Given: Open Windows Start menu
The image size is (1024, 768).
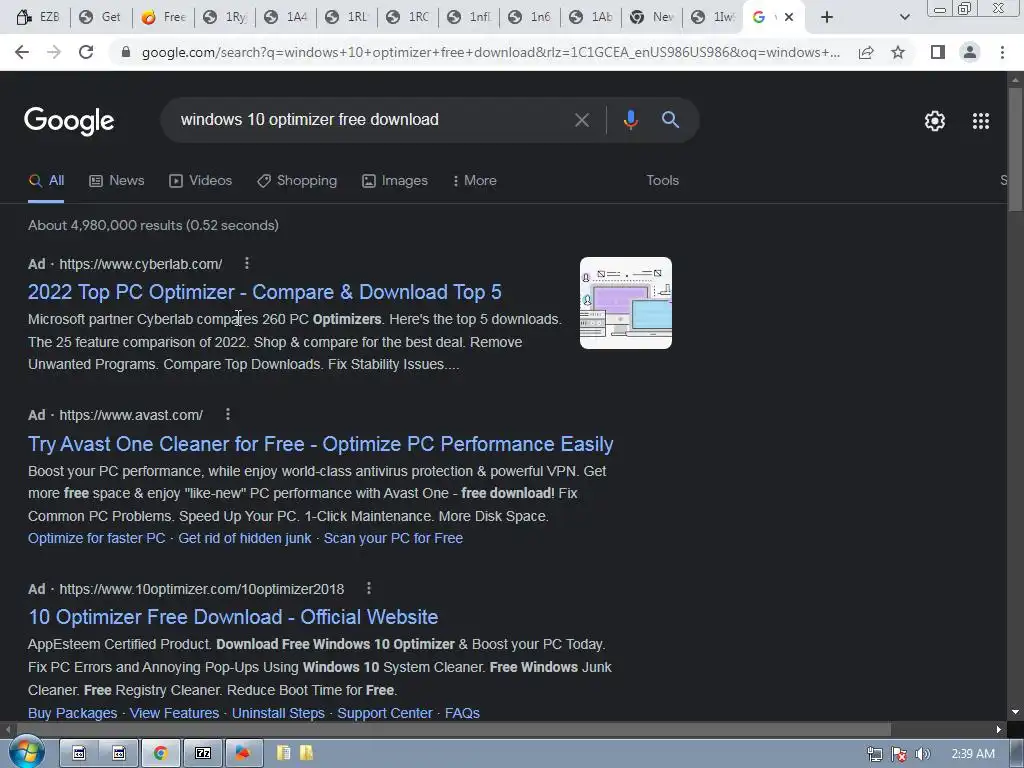Looking at the screenshot, I should click(x=26, y=753).
